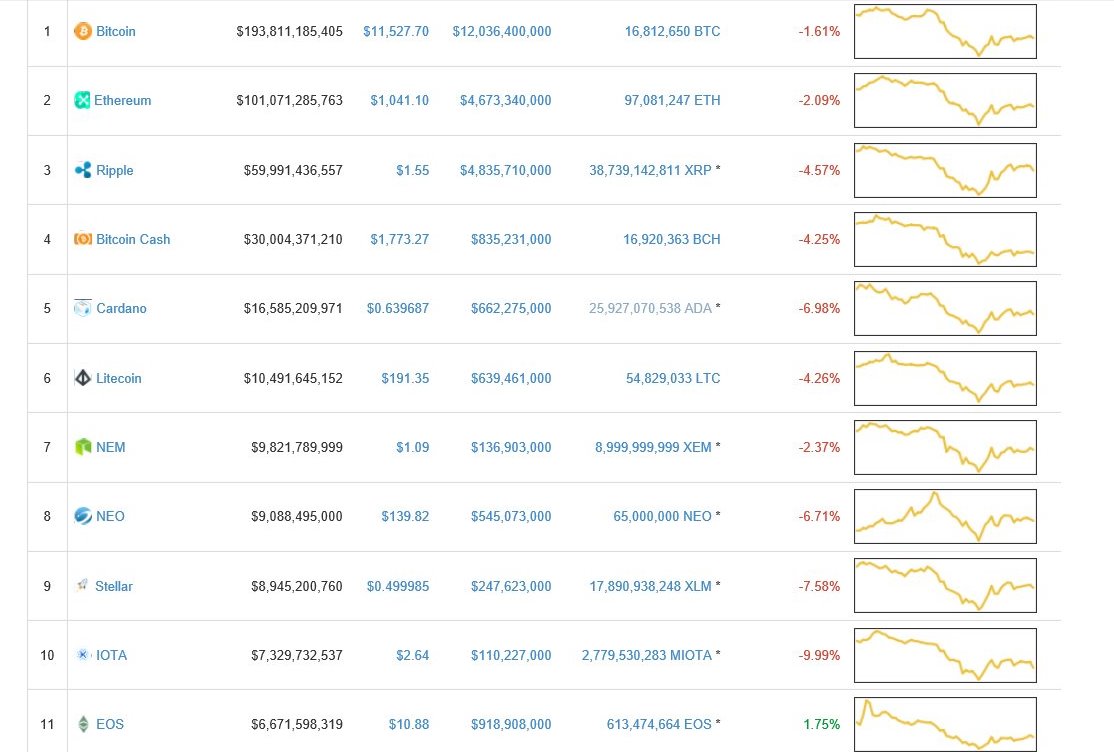1114x752 pixels.
Task: Click the IOTA logo icon
Action: [x=83, y=655]
